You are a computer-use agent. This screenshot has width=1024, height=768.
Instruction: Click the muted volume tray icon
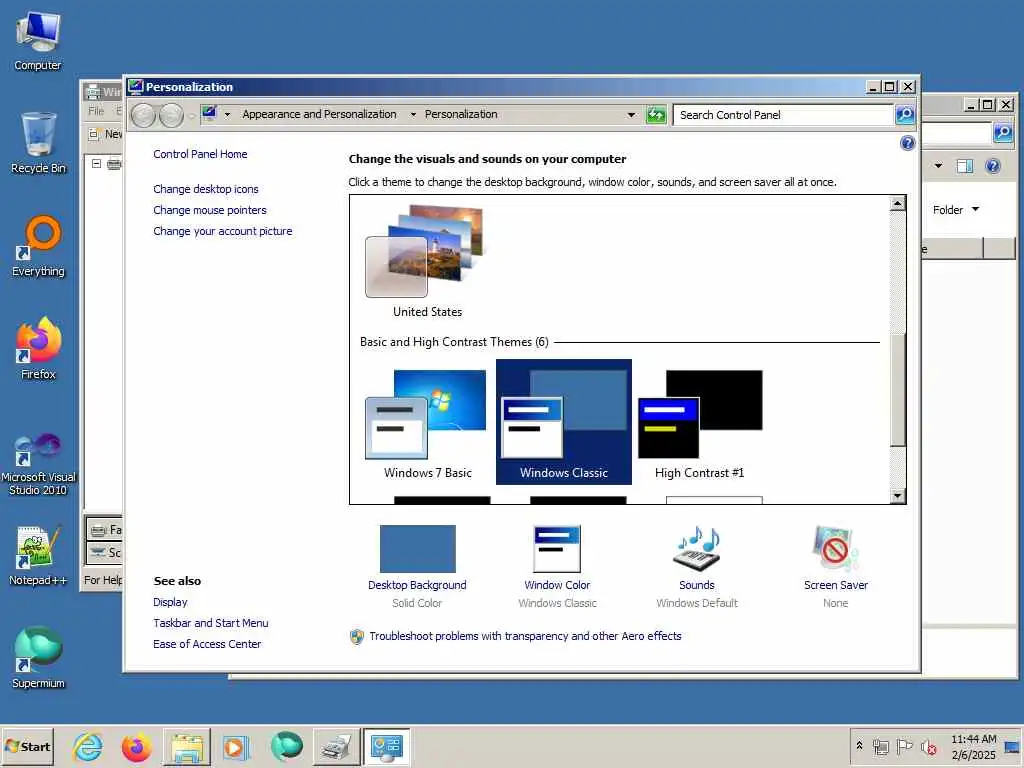(928, 746)
